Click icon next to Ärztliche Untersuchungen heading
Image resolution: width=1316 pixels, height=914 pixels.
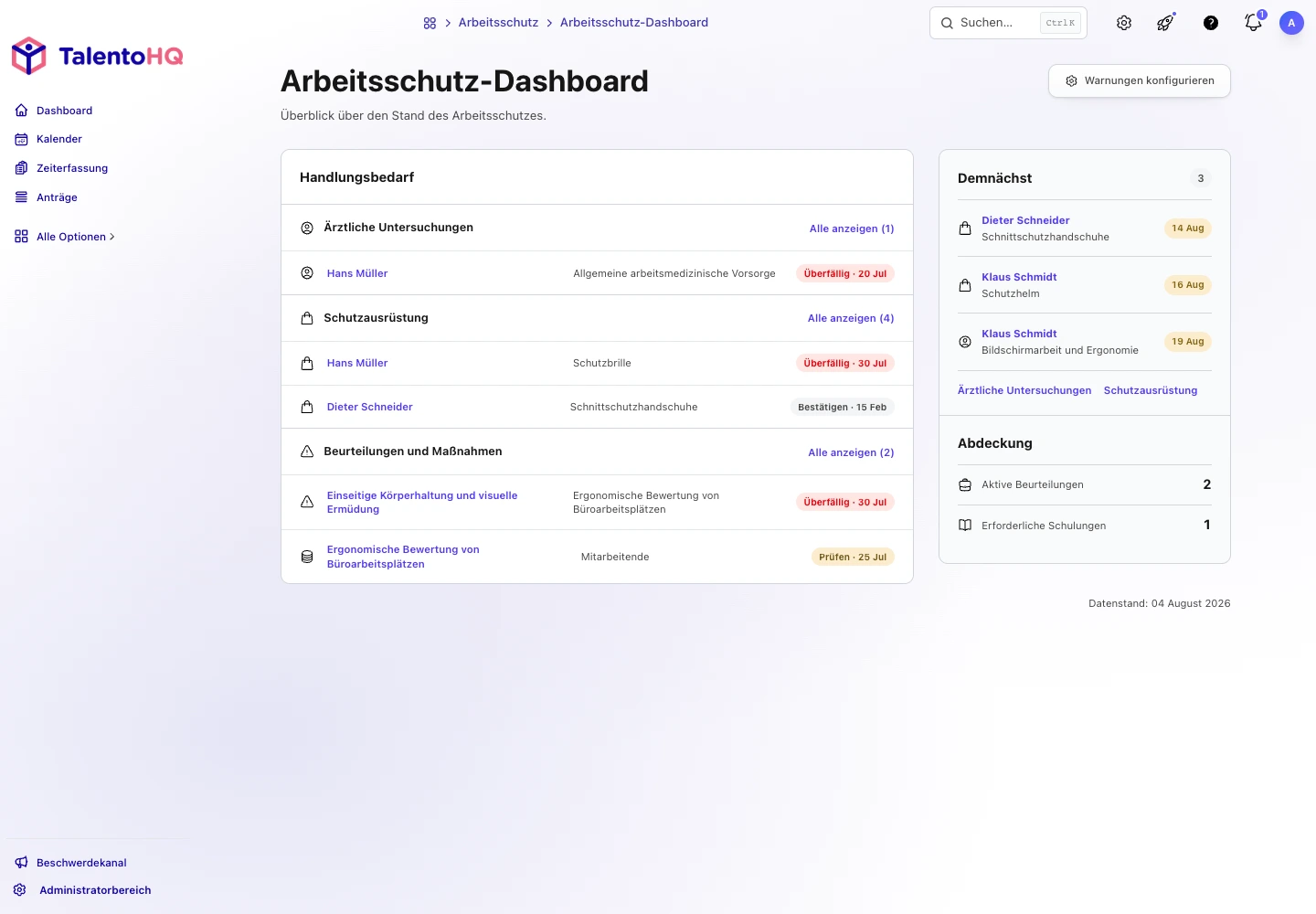pyautogui.click(x=307, y=228)
